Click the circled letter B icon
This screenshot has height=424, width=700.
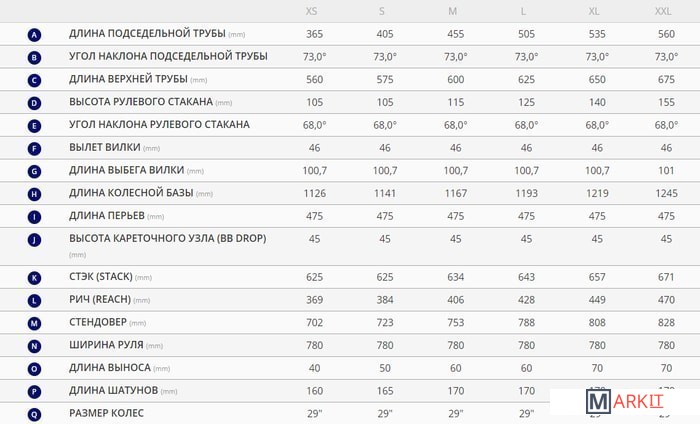tap(35, 57)
